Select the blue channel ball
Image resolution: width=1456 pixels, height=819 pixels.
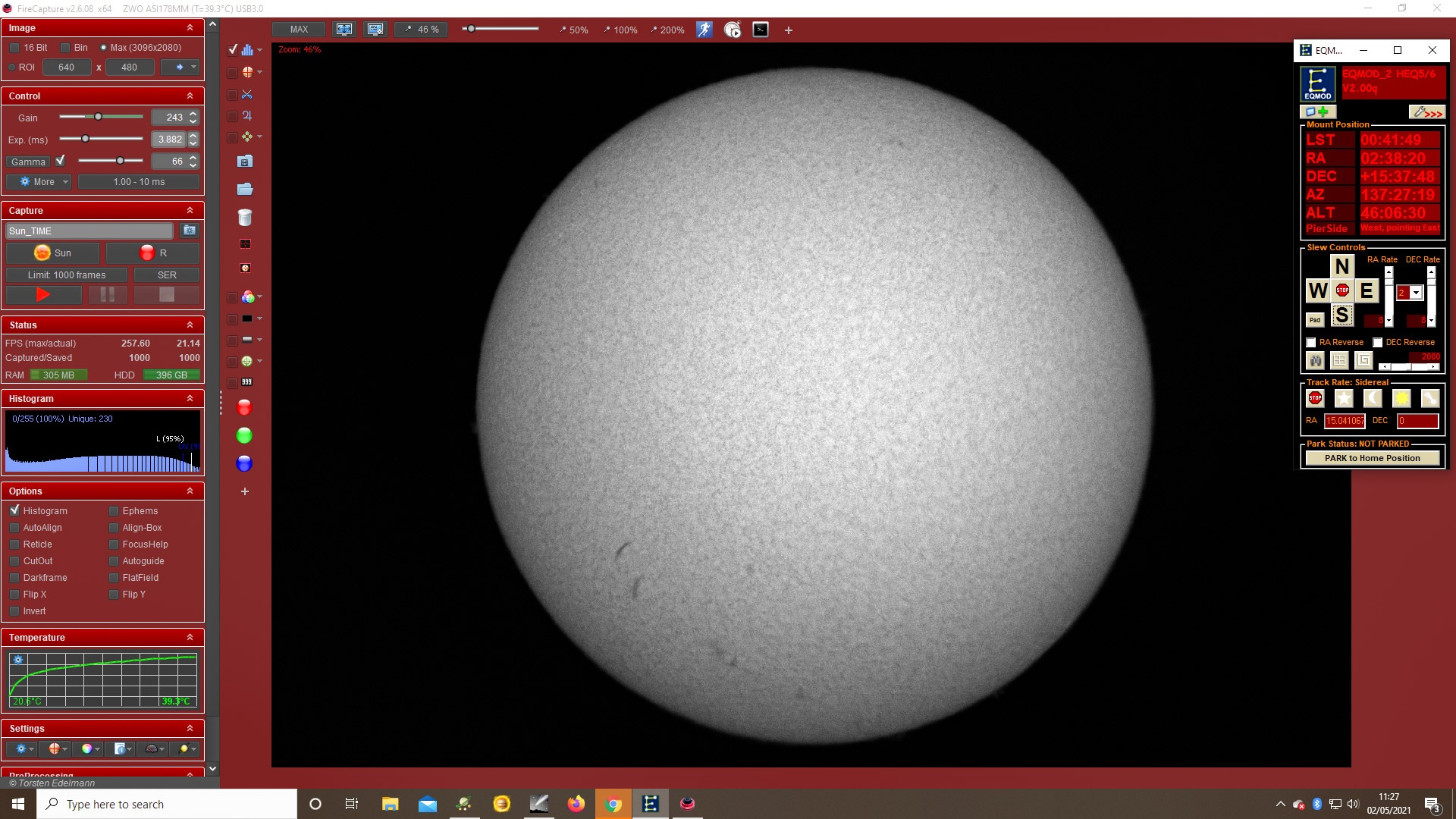(x=244, y=464)
